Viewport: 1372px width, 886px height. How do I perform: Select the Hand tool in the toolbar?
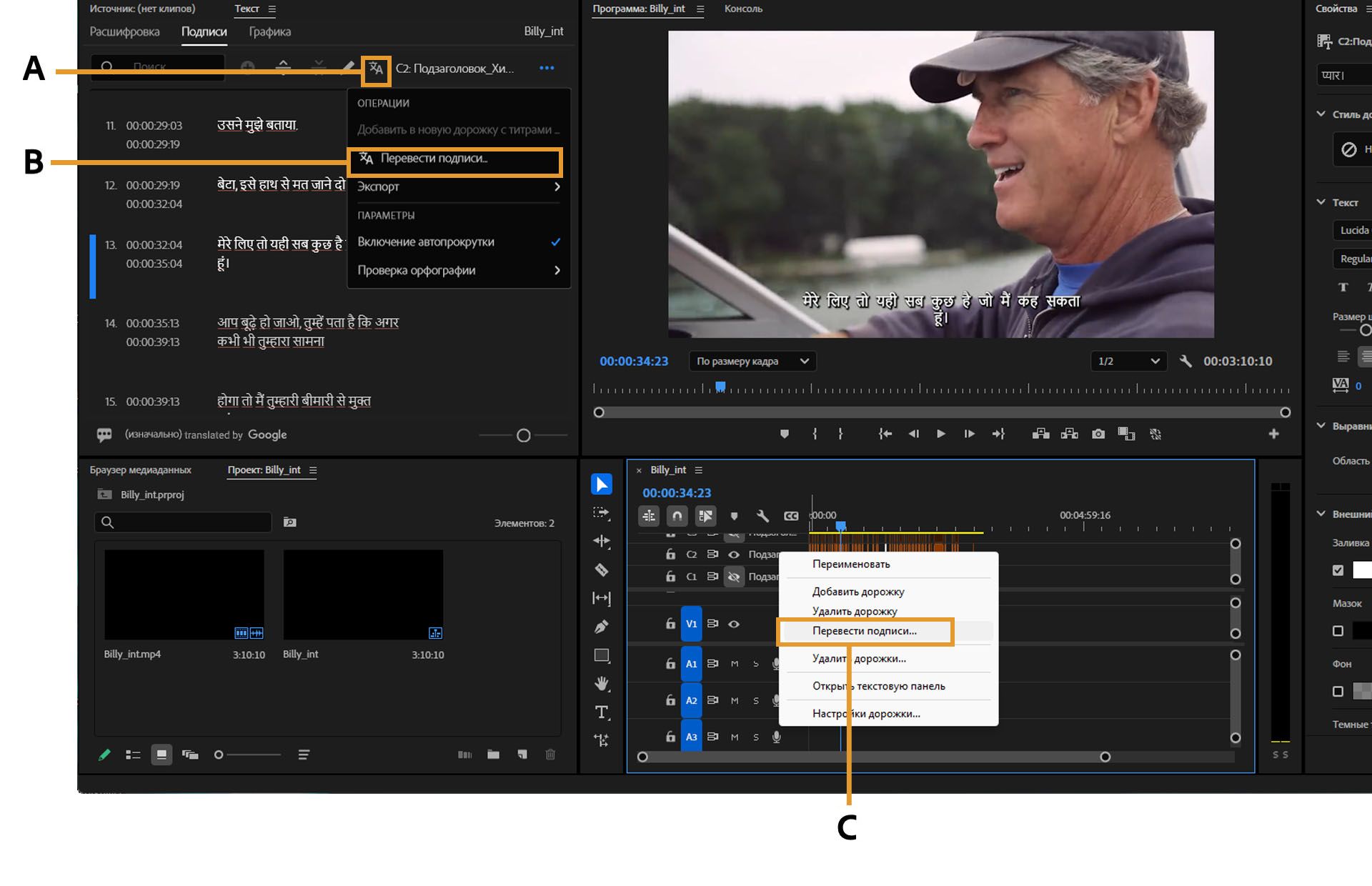tap(602, 684)
